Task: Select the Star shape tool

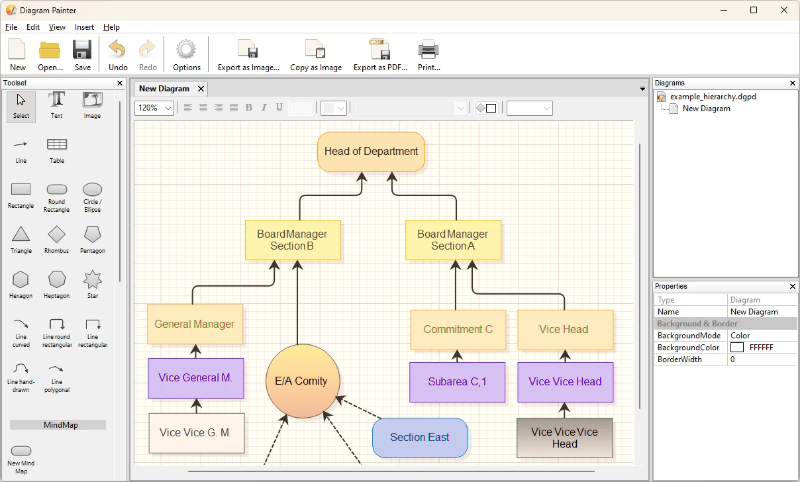Action: coord(92,286)
